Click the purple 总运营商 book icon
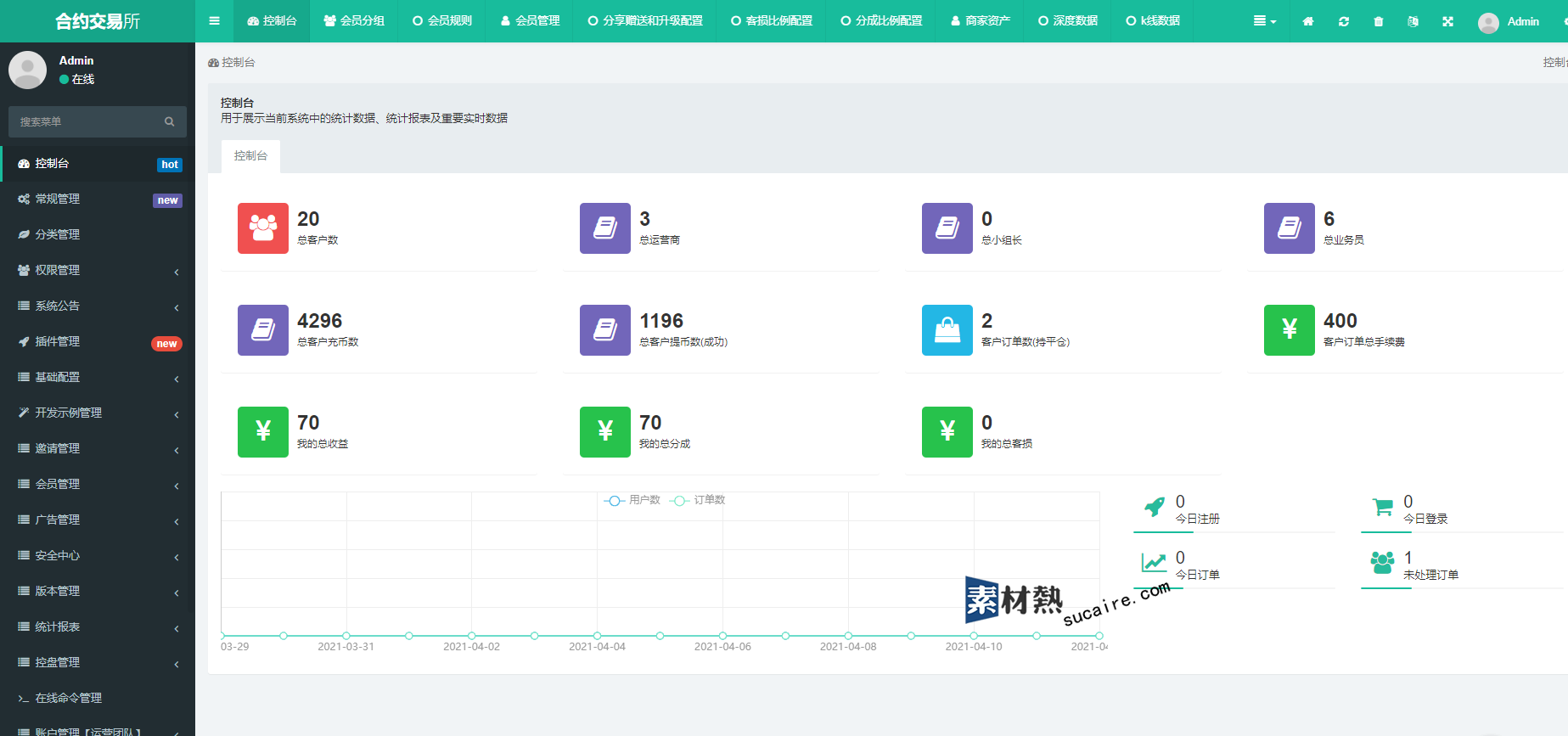Screen dimensions: 1568x736 click(x=605, y=228)
